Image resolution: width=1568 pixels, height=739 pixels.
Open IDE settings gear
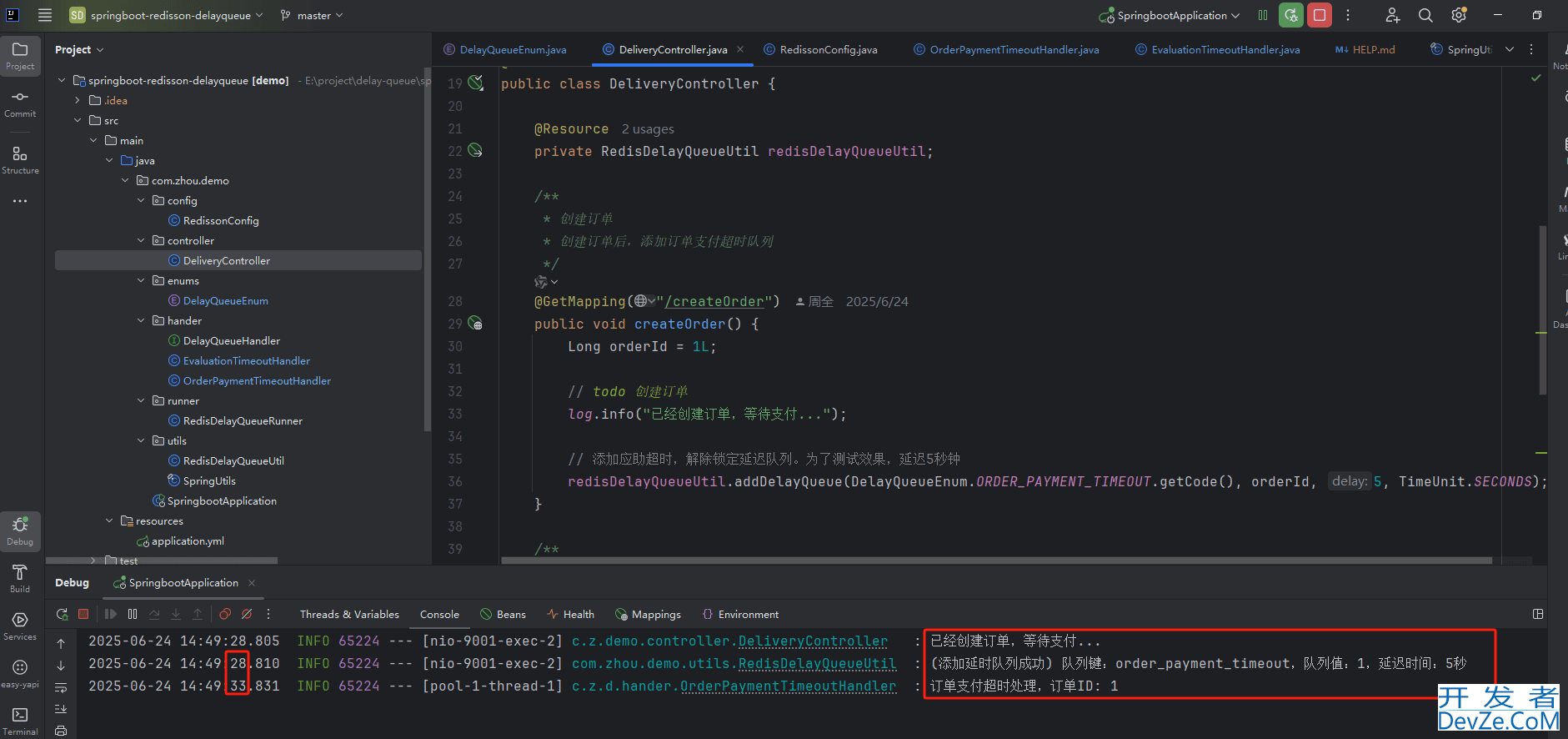click(x=1459, y=15)
